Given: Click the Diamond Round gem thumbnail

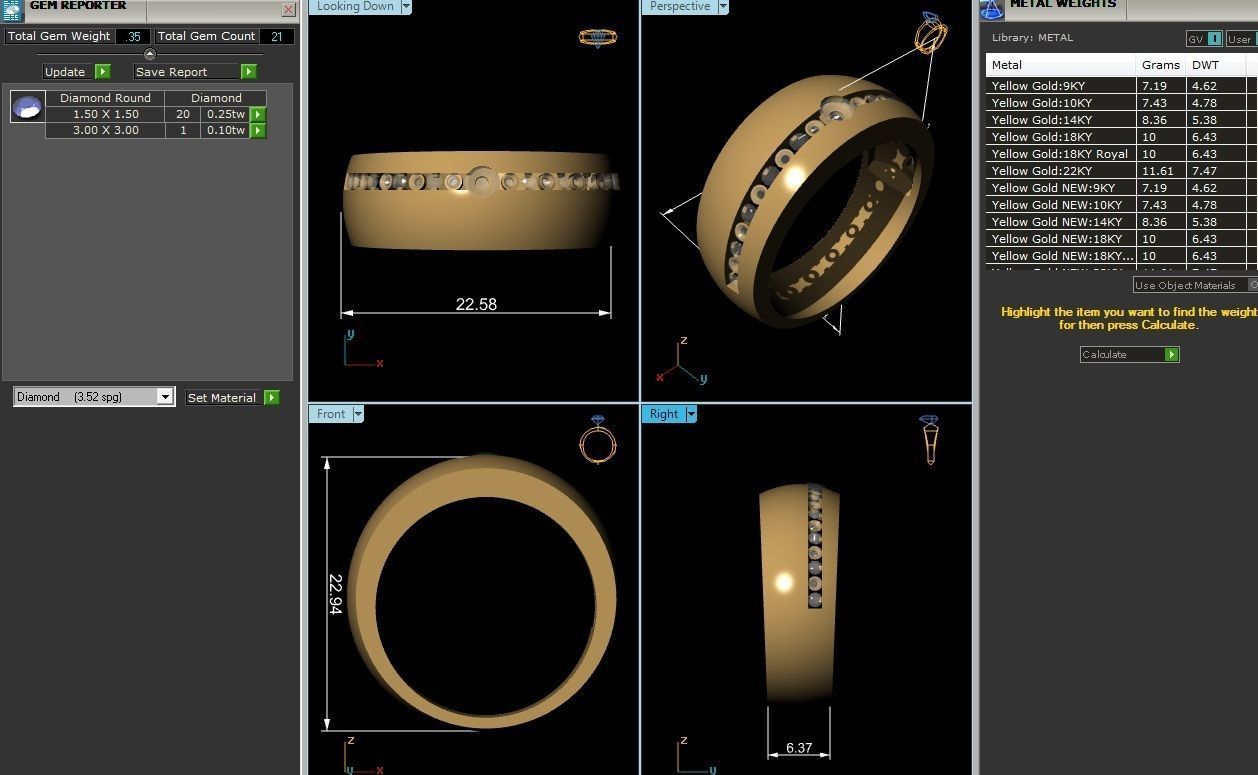Looking at the screenshot, I should pyautogui.click(x=27, y=106).
